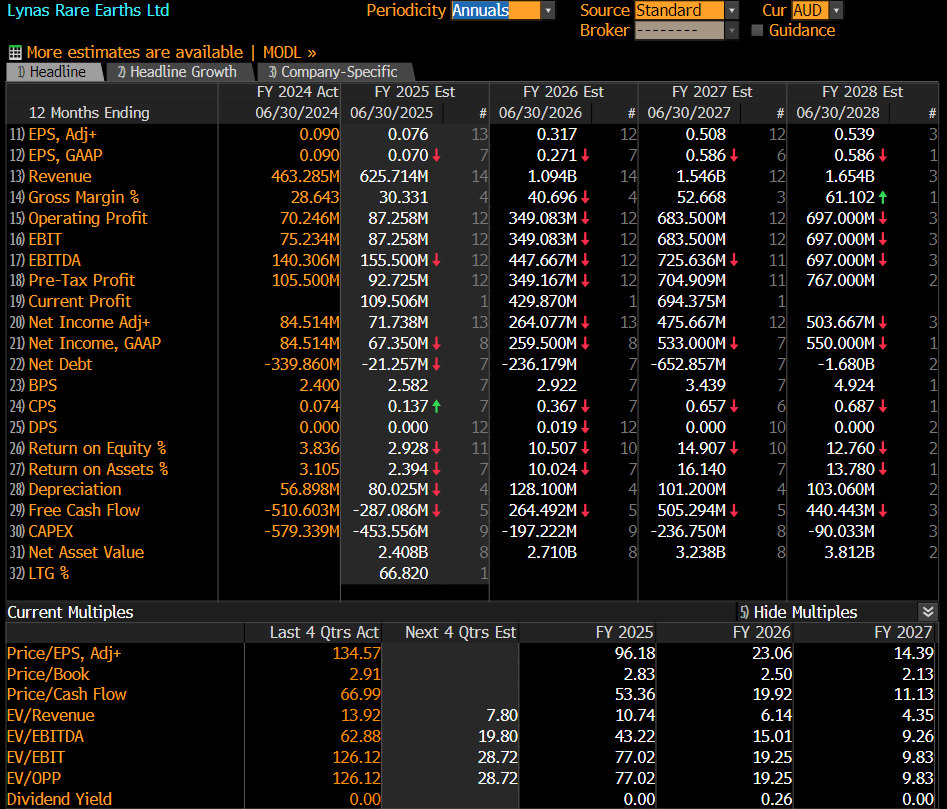Select the Gross Margin % row label
Image resolution: width=947 pixels, height=809 pixels.
tap(83, 197)
